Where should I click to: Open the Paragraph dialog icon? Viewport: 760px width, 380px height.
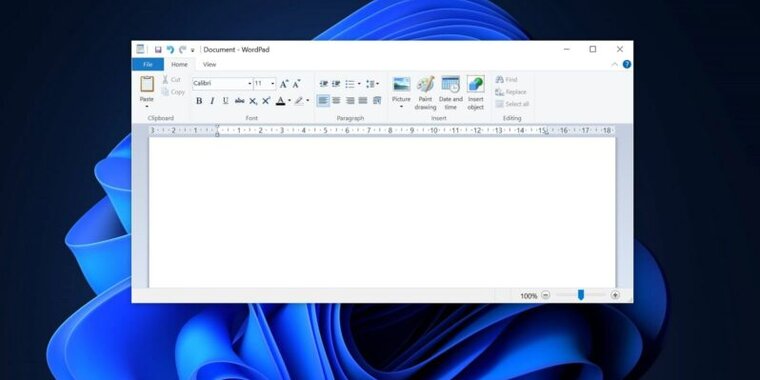tap(377, 100)
